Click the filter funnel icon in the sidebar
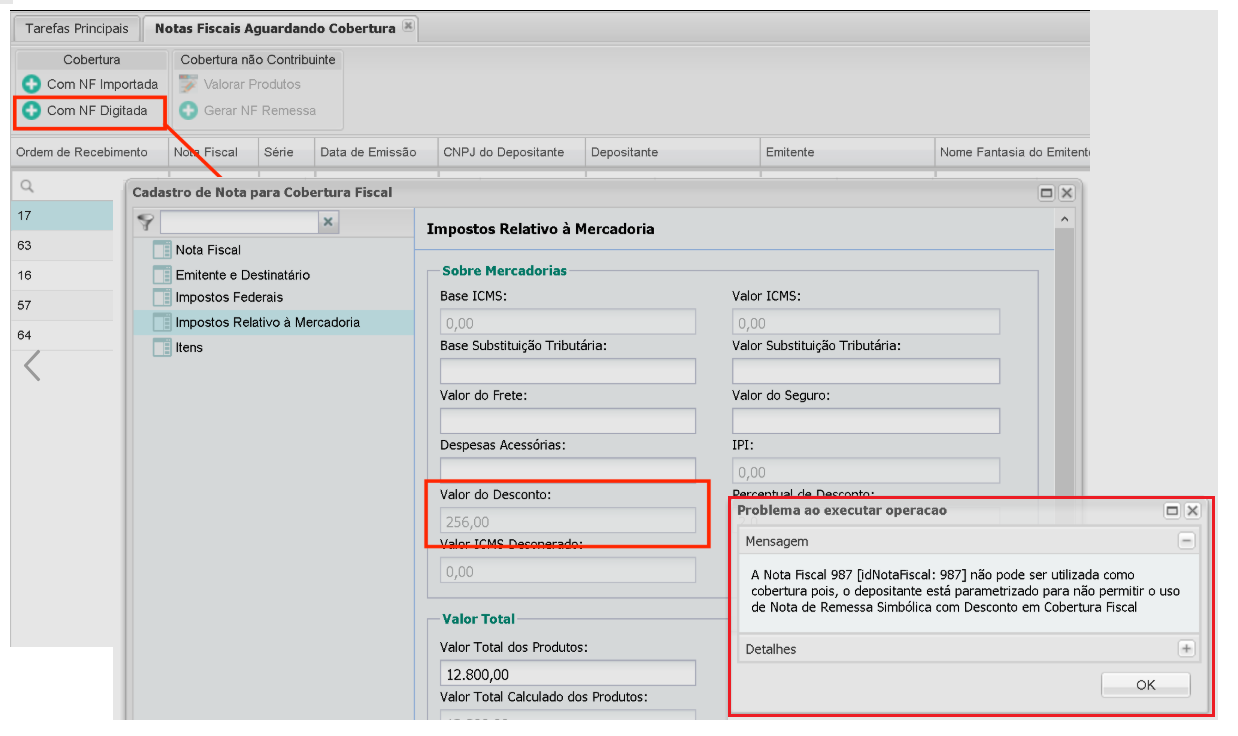The height and width of the screenshot is (736, 1238). click(146, 222)
